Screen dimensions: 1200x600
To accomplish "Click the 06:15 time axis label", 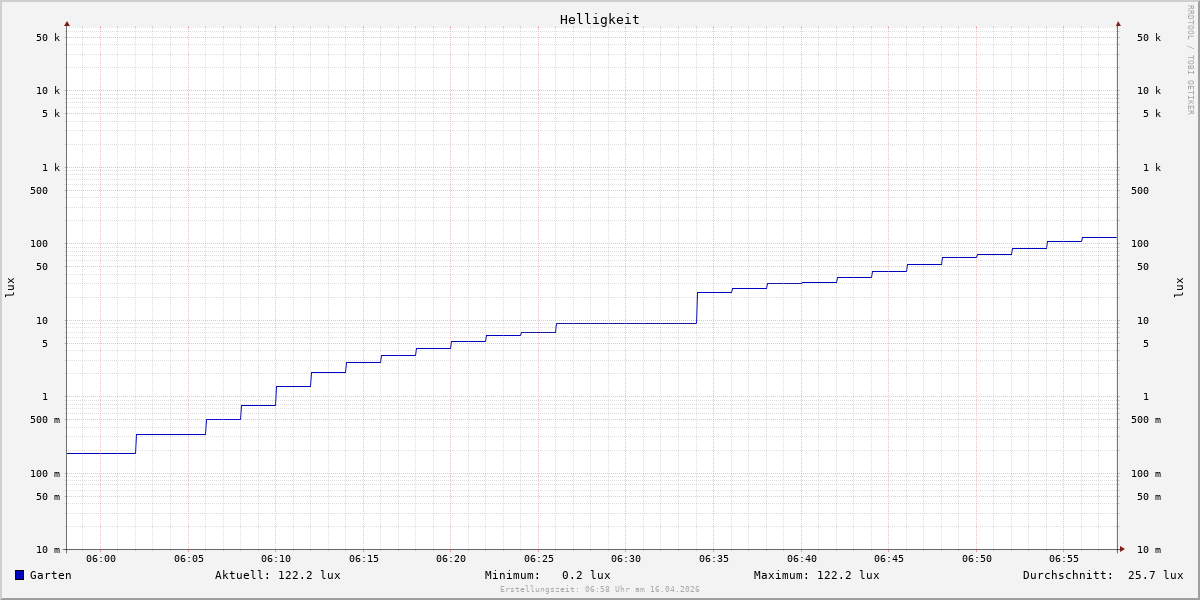I will point(364,559).
